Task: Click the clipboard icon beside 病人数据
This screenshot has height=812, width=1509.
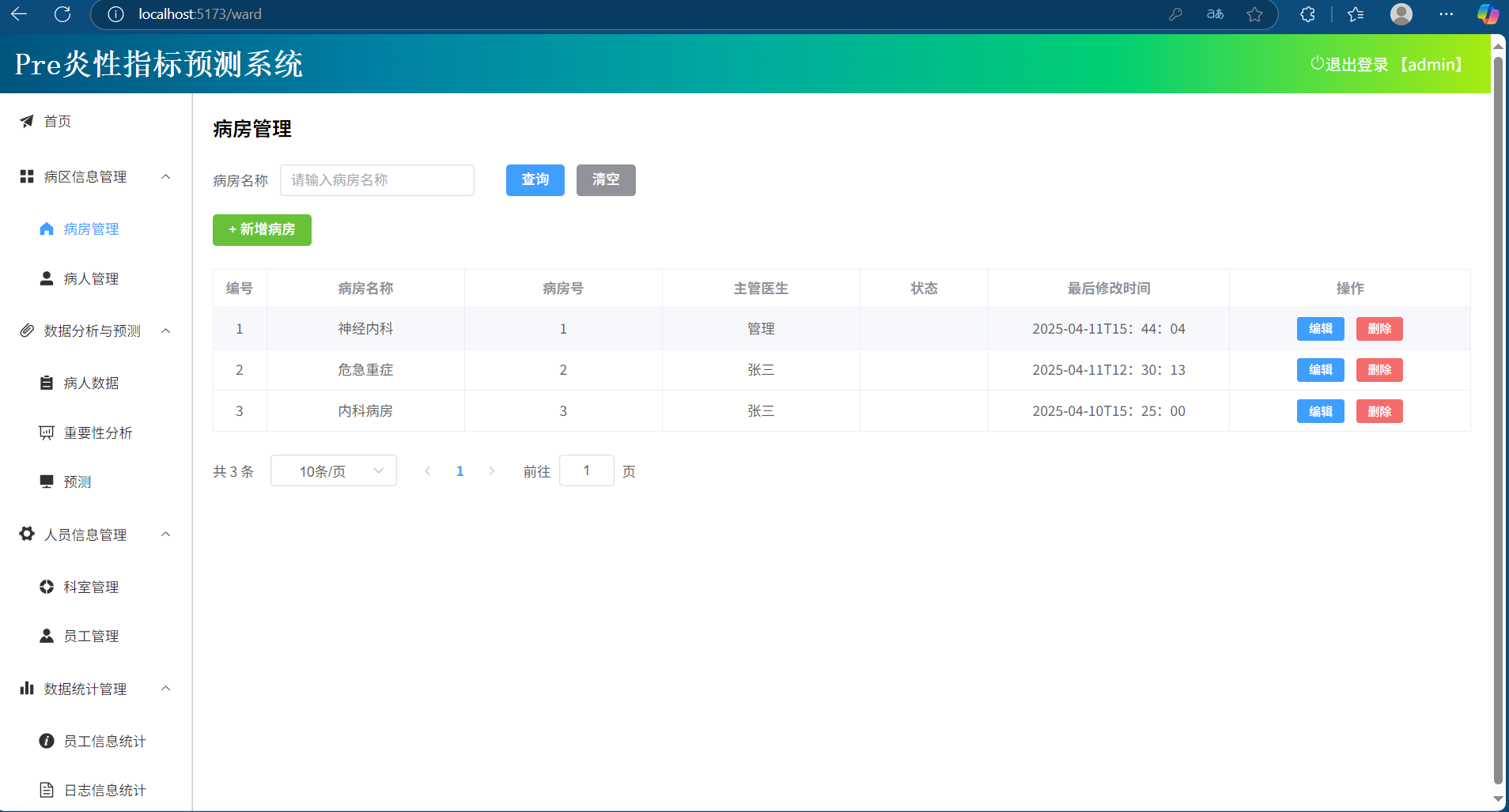Action: pyautogui.click(x=47, y=383)
